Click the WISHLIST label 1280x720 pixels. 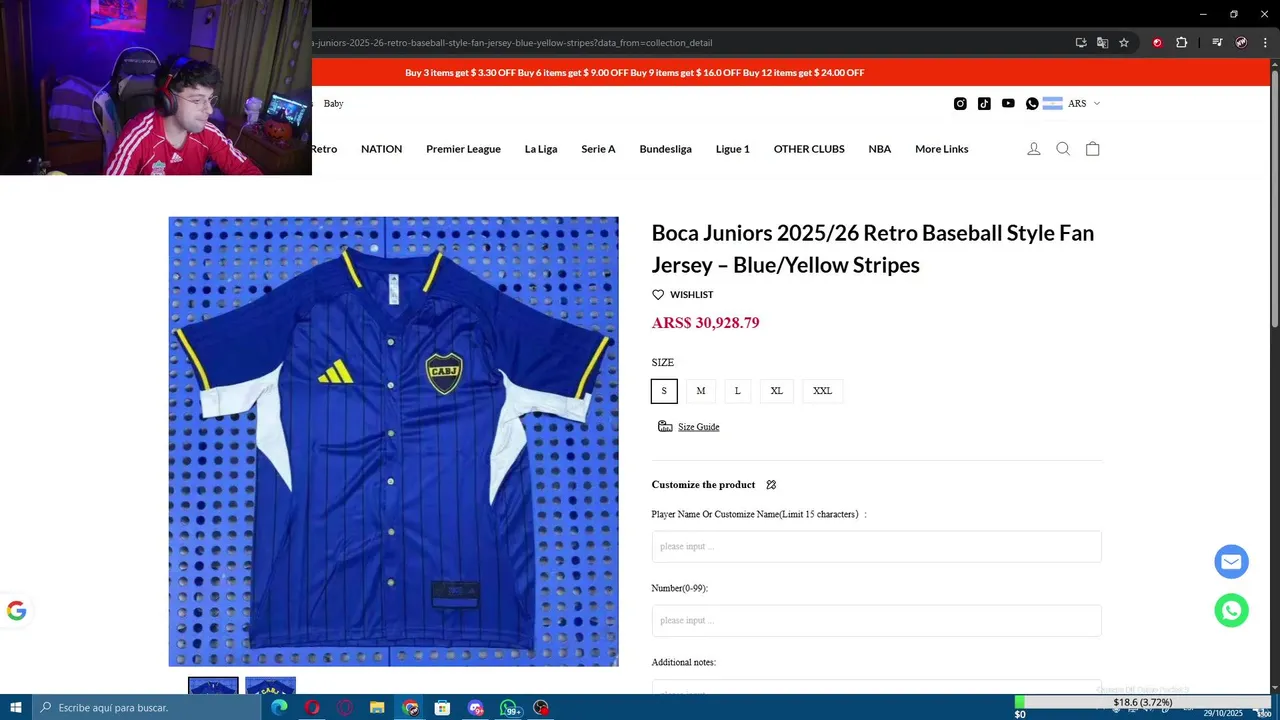[x=692, y=295]
